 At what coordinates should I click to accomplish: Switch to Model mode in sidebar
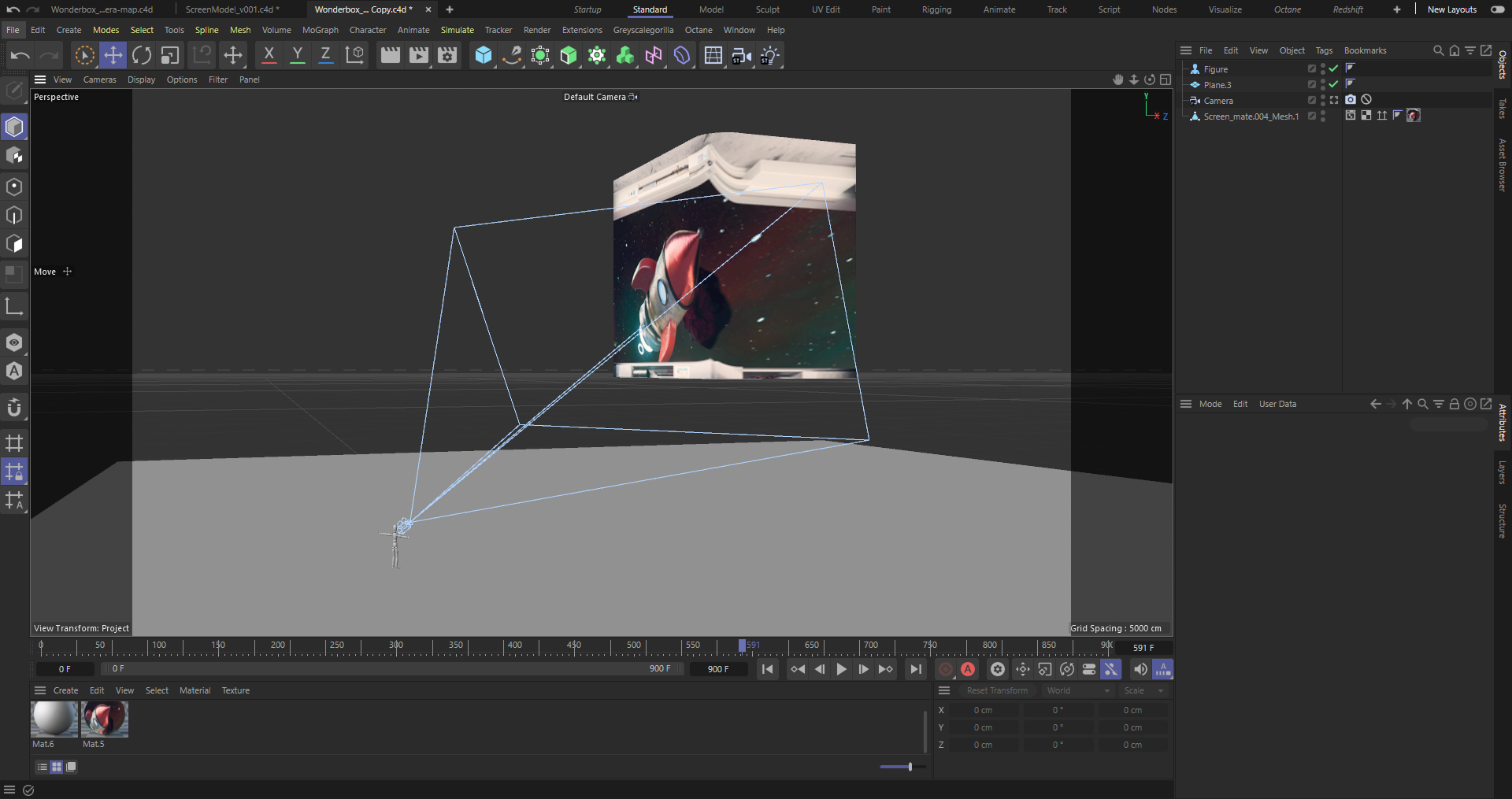tap(14, 127)
